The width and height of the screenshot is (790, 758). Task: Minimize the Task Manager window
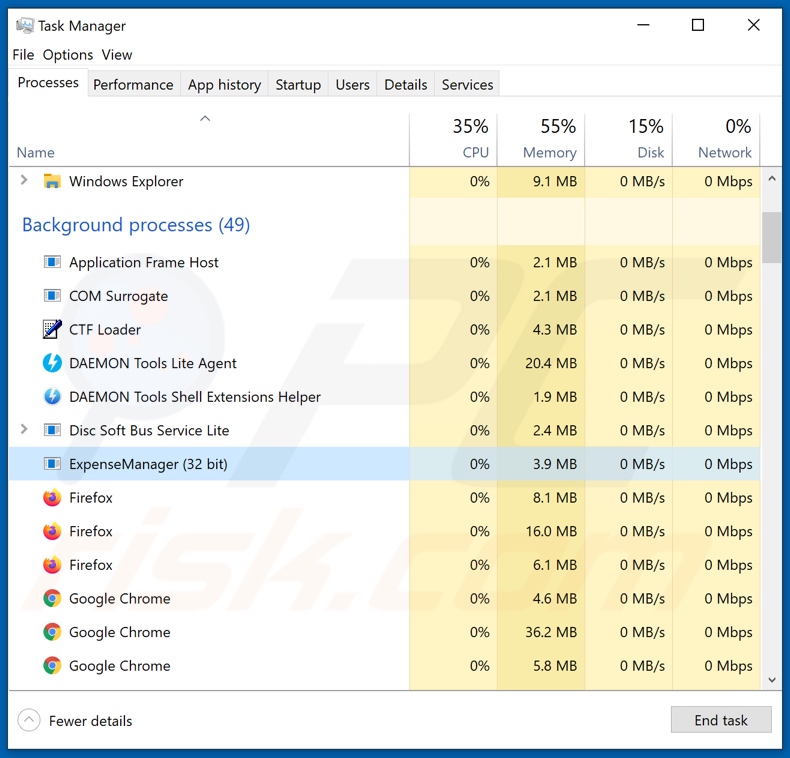pyautogui.click(x=643, y=25)
